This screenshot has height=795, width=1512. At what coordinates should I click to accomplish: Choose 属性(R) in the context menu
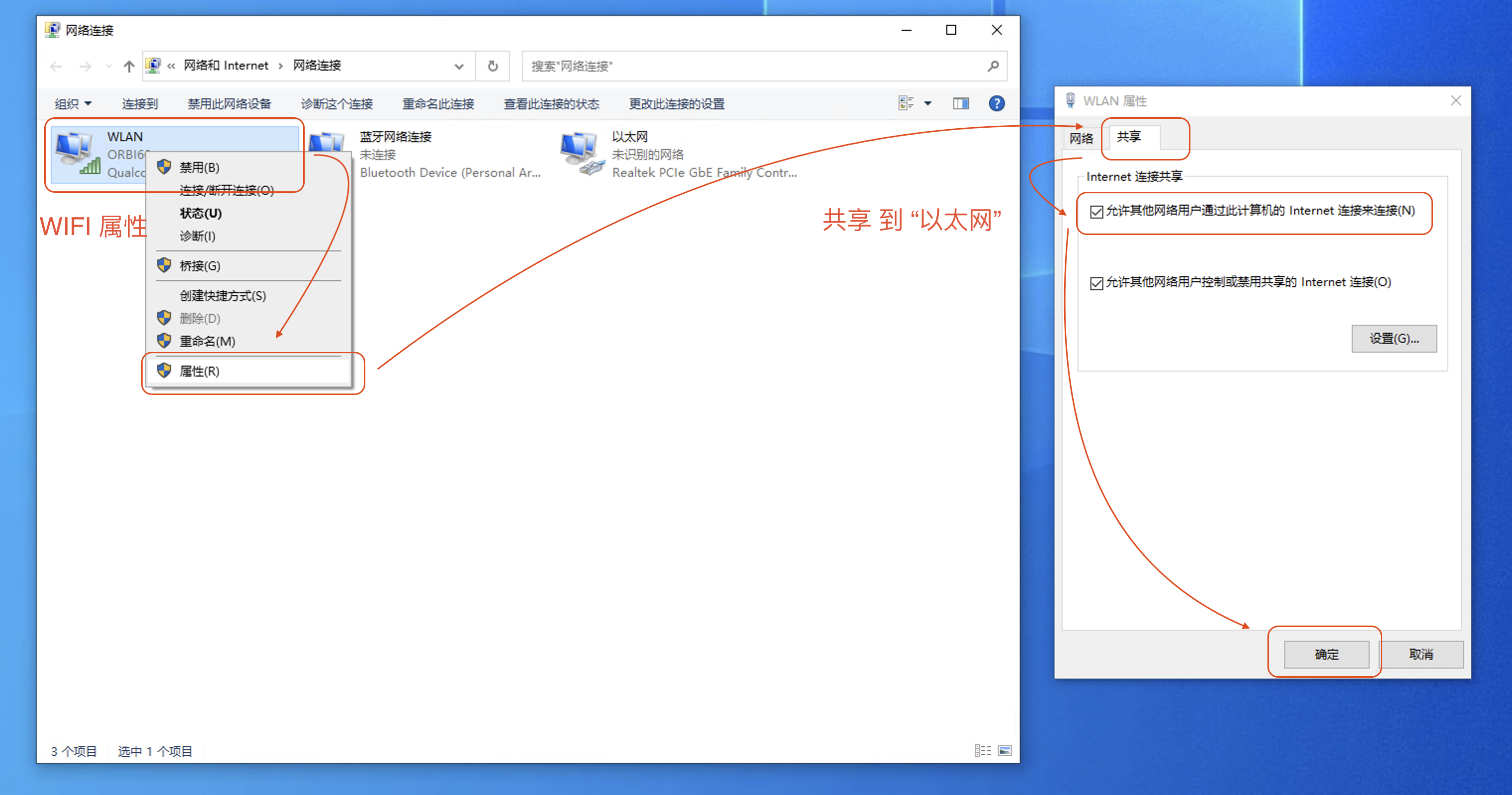[200, 371]
